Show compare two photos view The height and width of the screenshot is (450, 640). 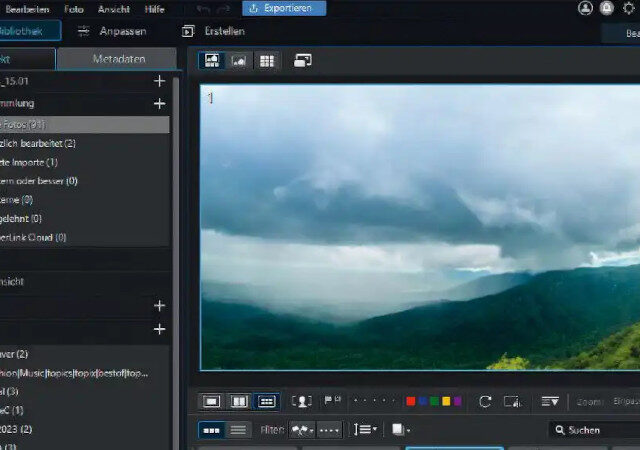point(239,401)
